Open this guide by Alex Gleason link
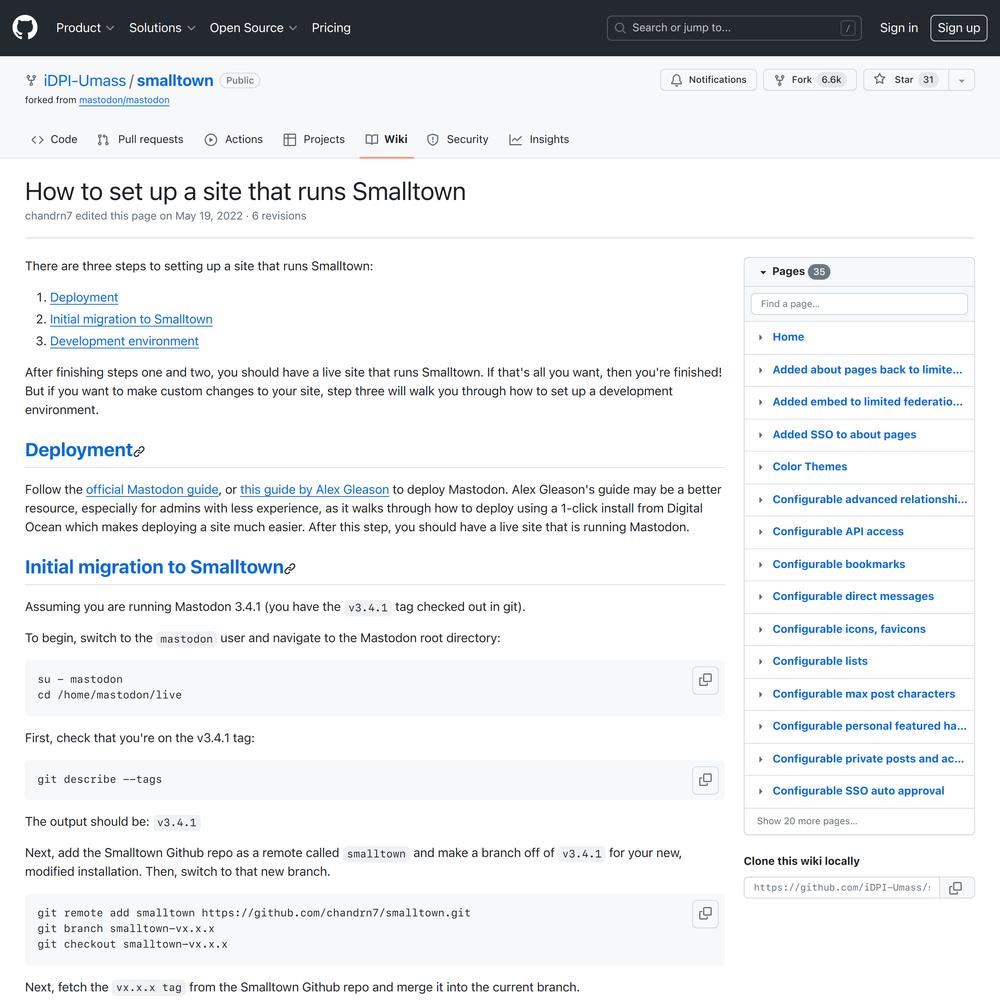The height and width of the screenshot is (1000, 1000). (314, 490)
